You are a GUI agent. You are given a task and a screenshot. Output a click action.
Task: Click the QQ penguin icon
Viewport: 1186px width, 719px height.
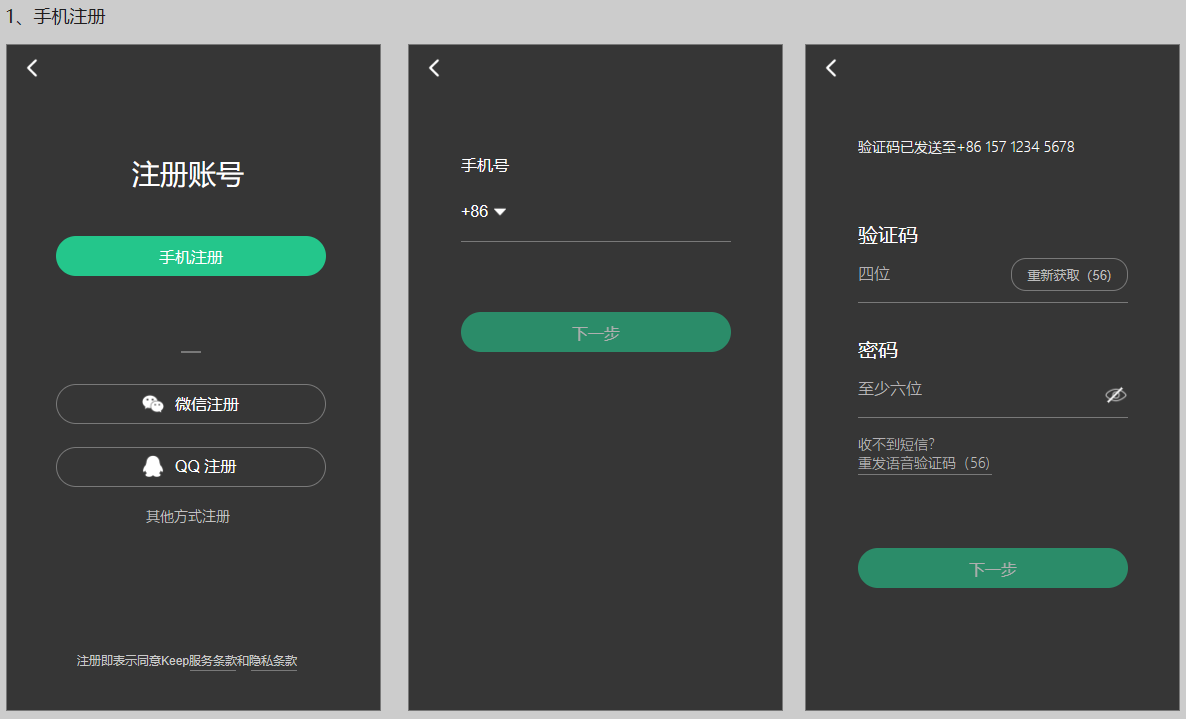coord(152,467)
